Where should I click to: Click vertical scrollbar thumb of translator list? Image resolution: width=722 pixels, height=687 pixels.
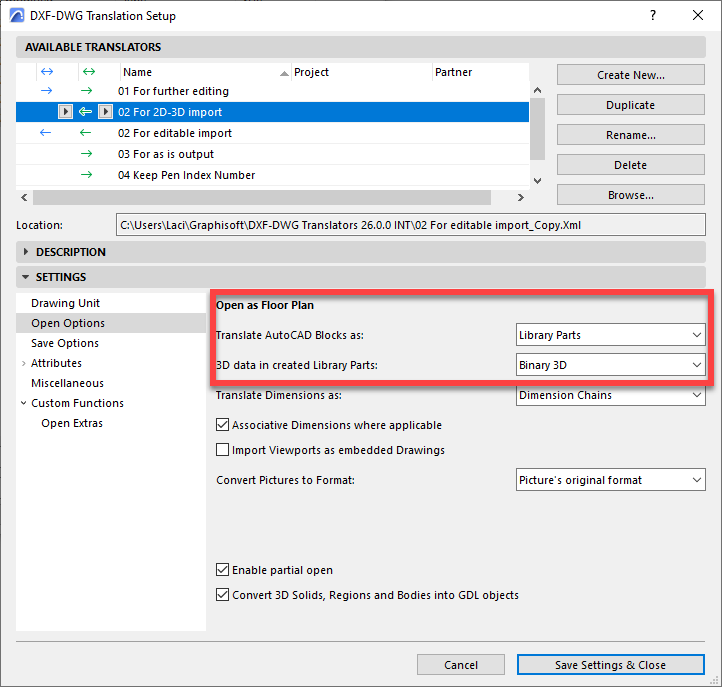coord(537,129)
